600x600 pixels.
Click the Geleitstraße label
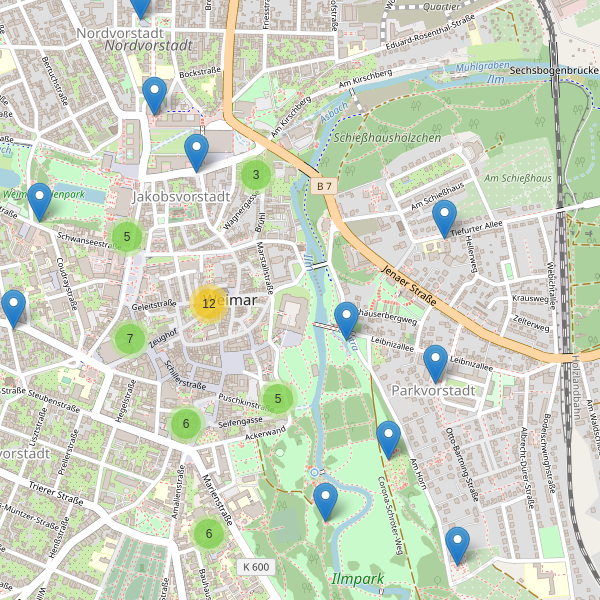(x=154, y=305)
